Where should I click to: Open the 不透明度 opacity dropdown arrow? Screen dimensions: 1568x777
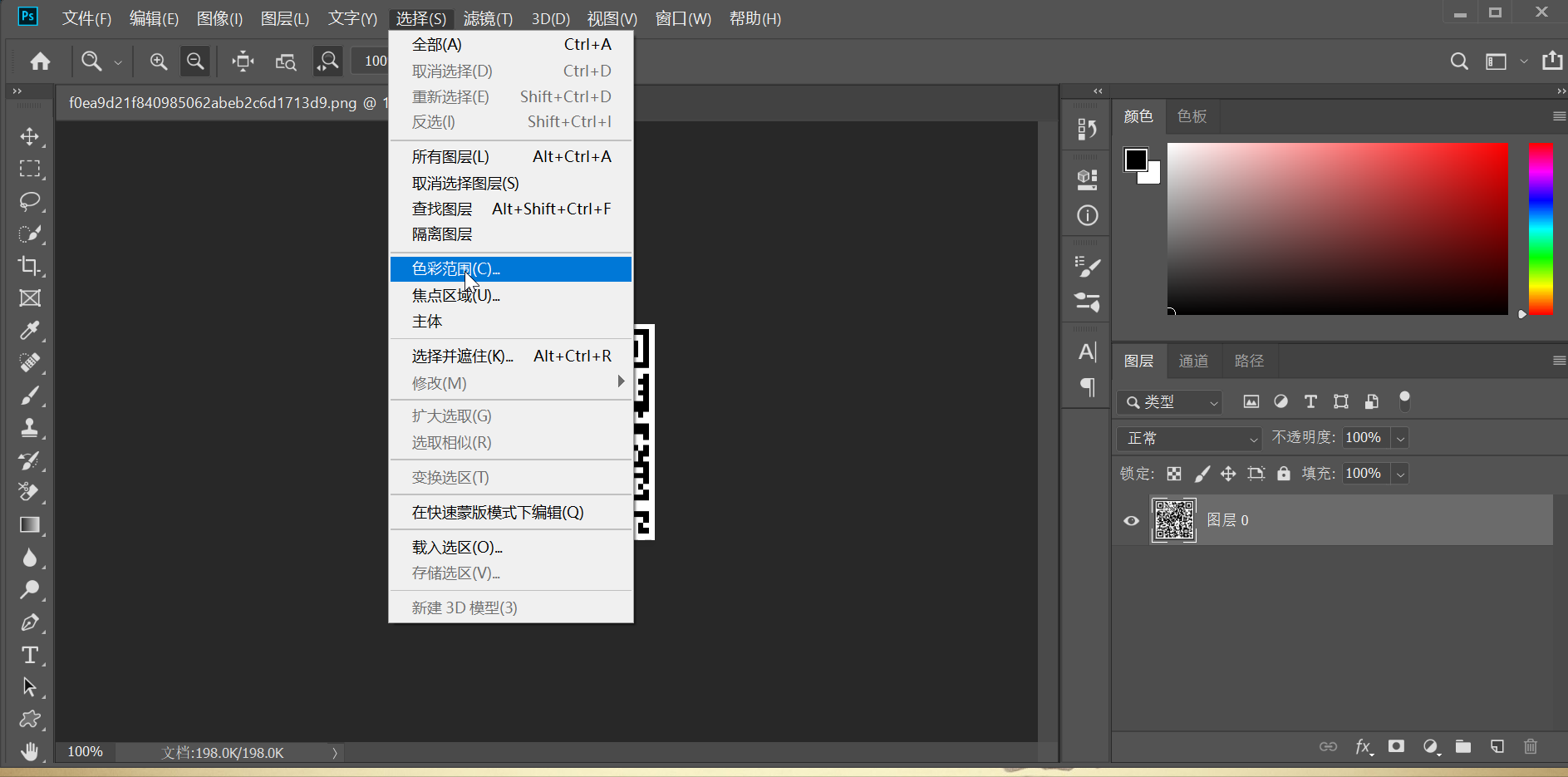pyautogui.click(x=1401, y=438)
